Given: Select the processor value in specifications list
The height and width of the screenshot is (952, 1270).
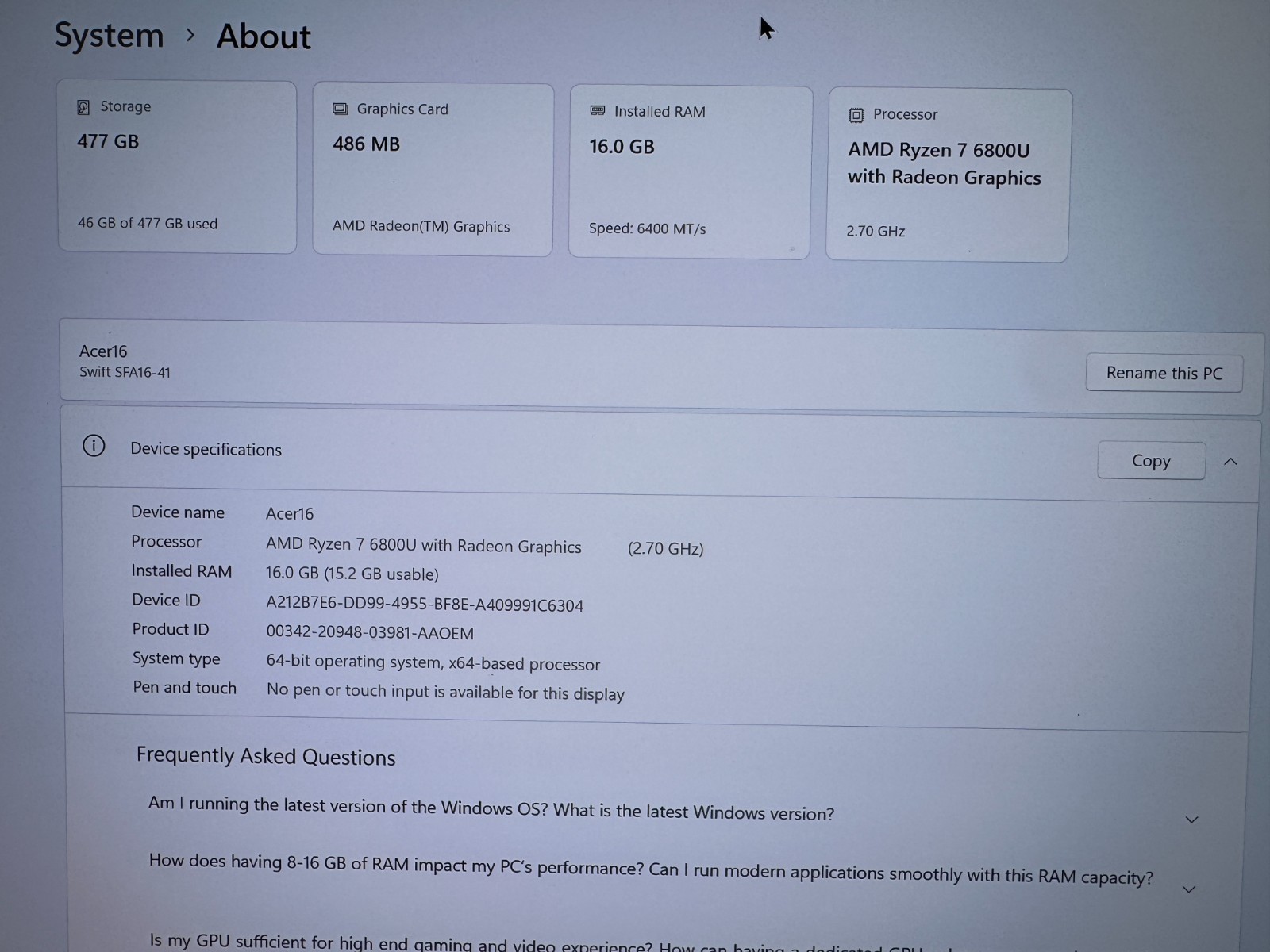Looking at the screenshot, I should [424, 545].
